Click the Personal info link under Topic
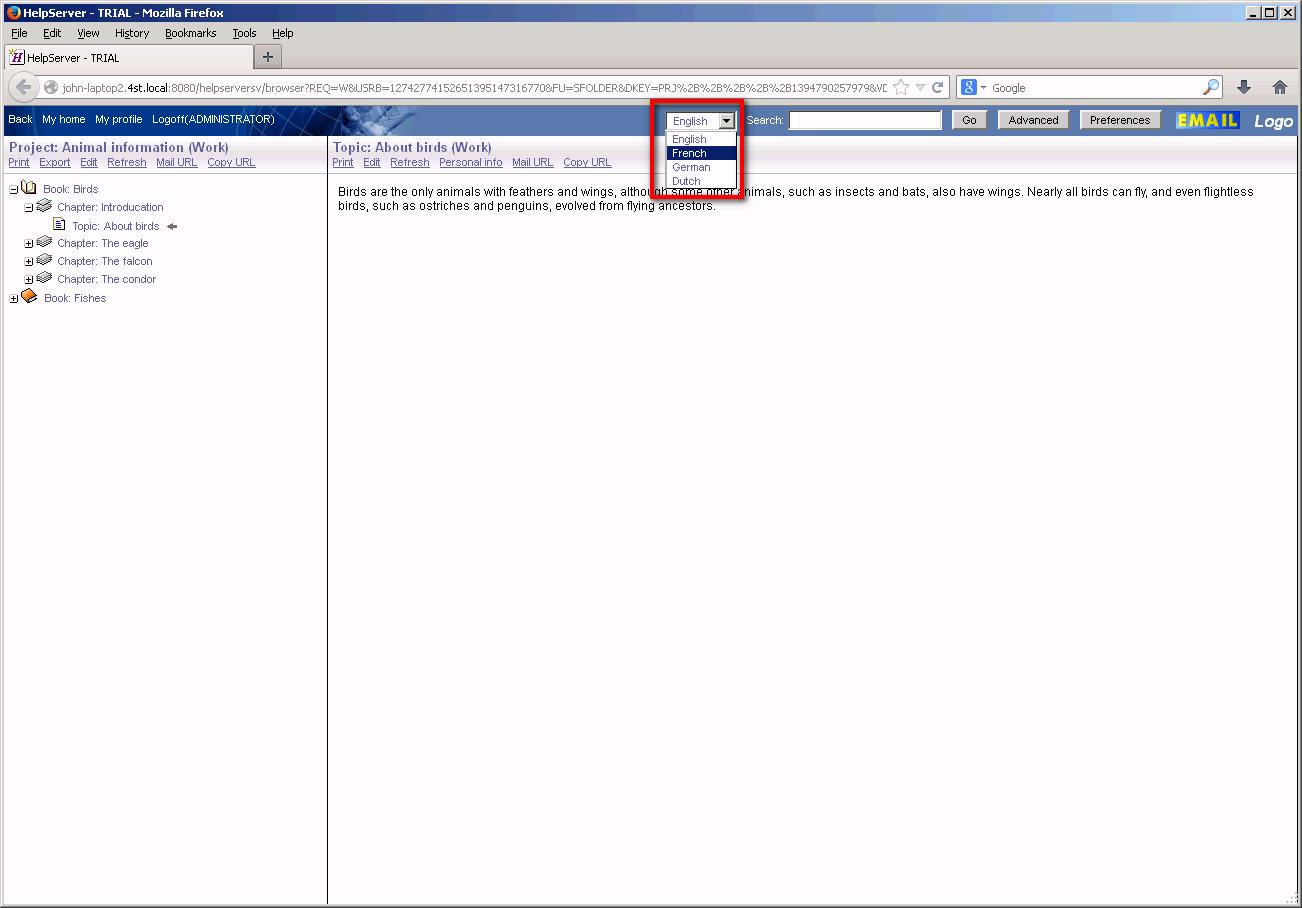Viewport: 1302px width, 908px height. tap(470, 162)
